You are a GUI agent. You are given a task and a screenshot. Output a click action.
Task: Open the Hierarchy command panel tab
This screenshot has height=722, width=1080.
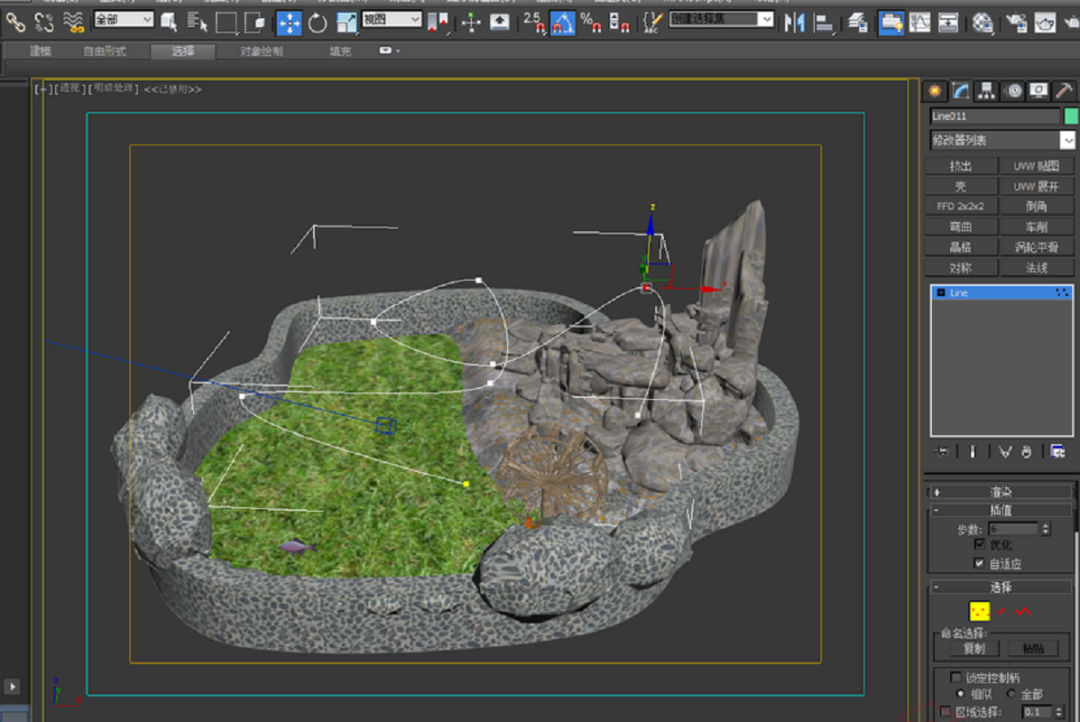pyautogui.click(x=987, y=91)
